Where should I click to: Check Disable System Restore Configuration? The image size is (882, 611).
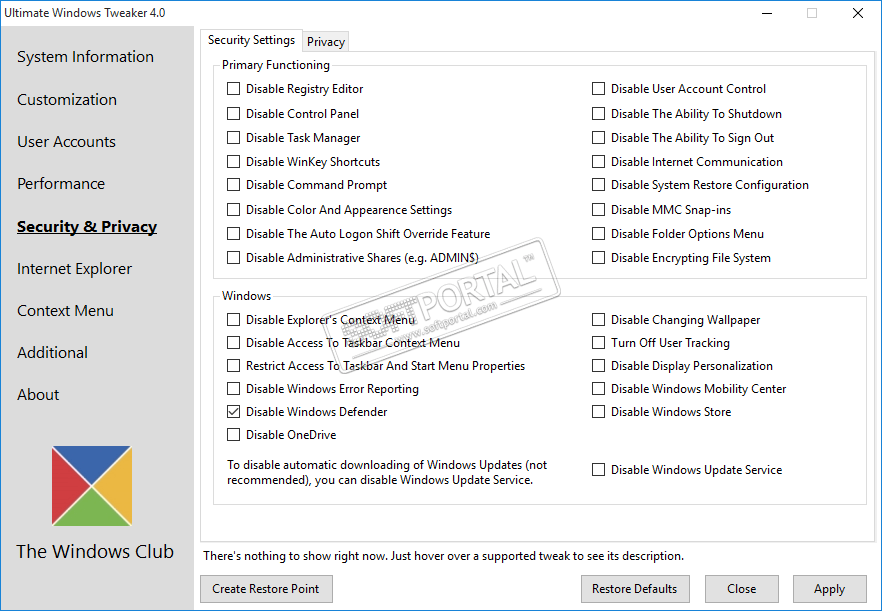point(598,185)
